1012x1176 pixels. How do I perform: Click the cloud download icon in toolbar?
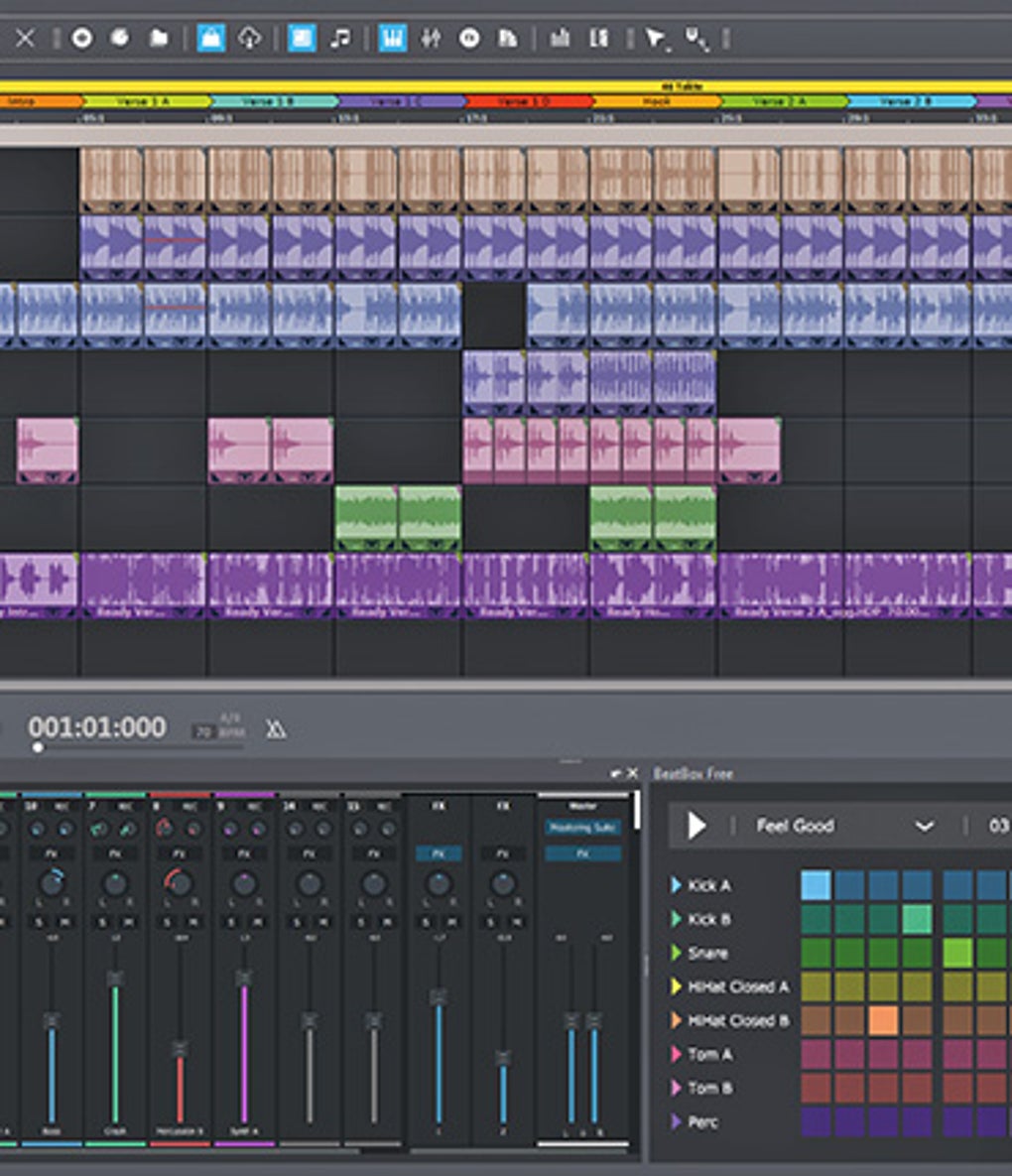(249, 38)
